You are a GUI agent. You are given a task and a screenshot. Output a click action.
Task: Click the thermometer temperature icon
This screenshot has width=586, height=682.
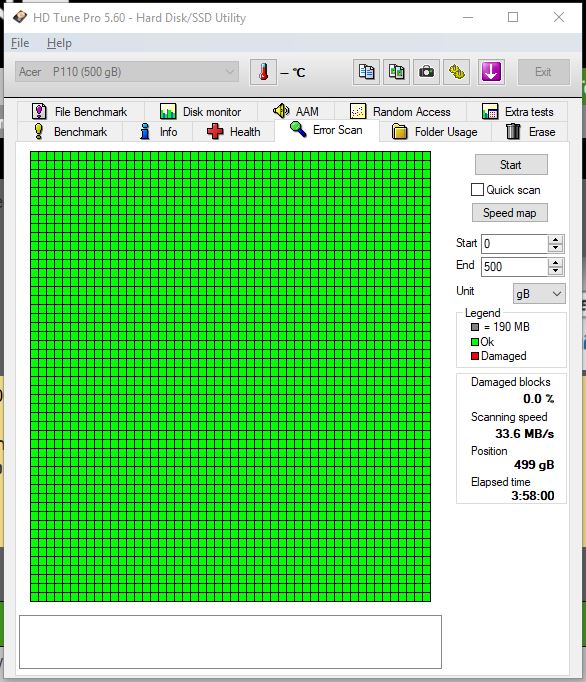[263, 72]
